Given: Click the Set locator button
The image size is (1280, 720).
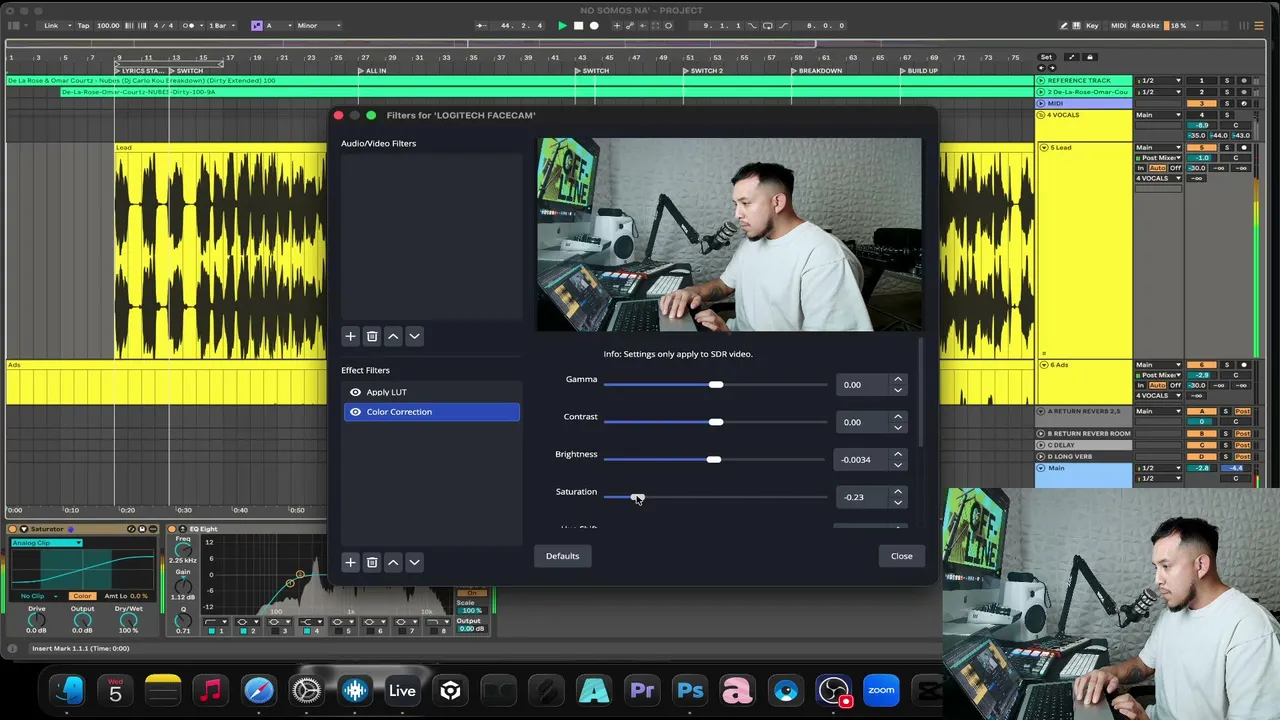Looking at the screenshot, I should [1046, 57].
